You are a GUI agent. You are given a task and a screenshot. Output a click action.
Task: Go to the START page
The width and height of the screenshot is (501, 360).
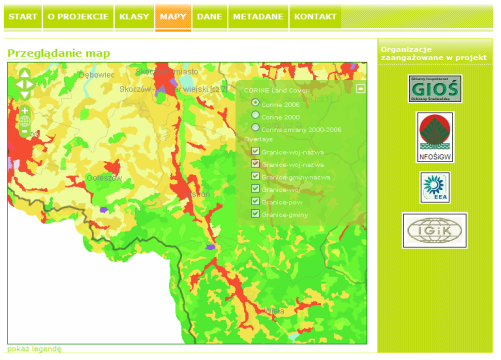pyautogui.click(x=23, y=17)
